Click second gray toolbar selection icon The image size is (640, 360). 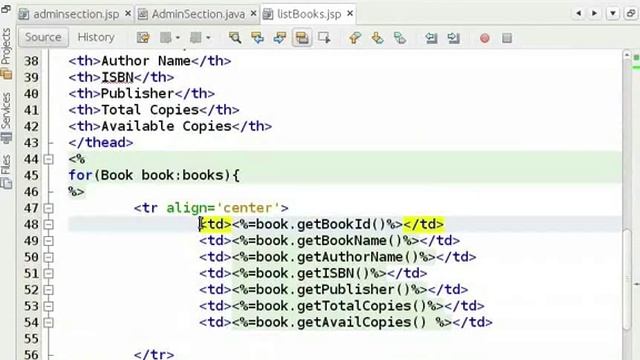pyautogui.click(x=196, y=38)
